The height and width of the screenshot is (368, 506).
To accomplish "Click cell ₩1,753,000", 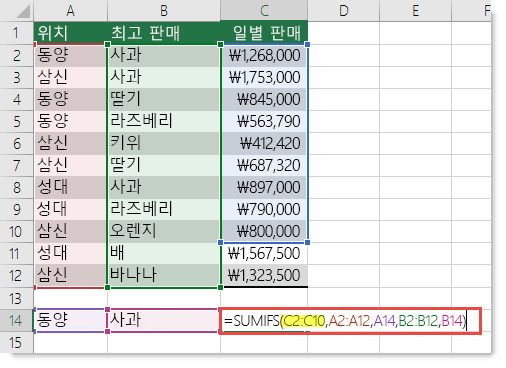I will pos(264,77).
